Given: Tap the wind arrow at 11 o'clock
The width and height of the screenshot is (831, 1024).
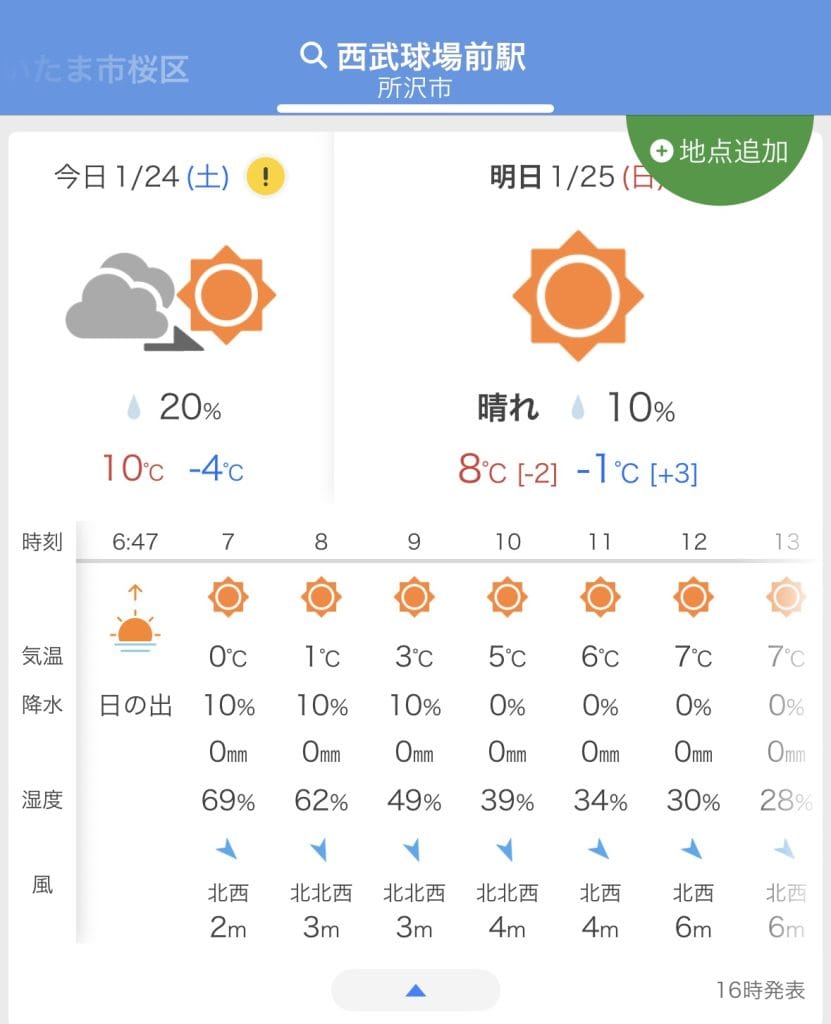Looking at the screenshot, I should click(x=599, y=850).
